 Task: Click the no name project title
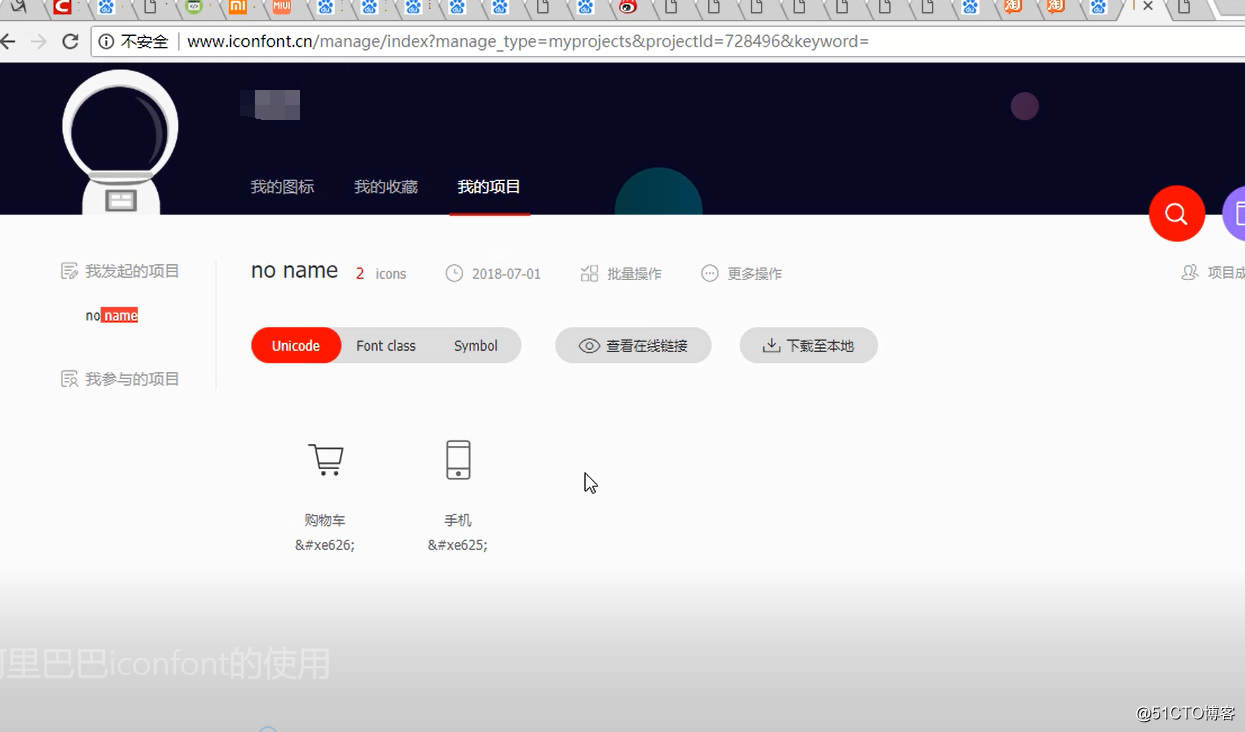pyautogui.click(x=294, y=271)
